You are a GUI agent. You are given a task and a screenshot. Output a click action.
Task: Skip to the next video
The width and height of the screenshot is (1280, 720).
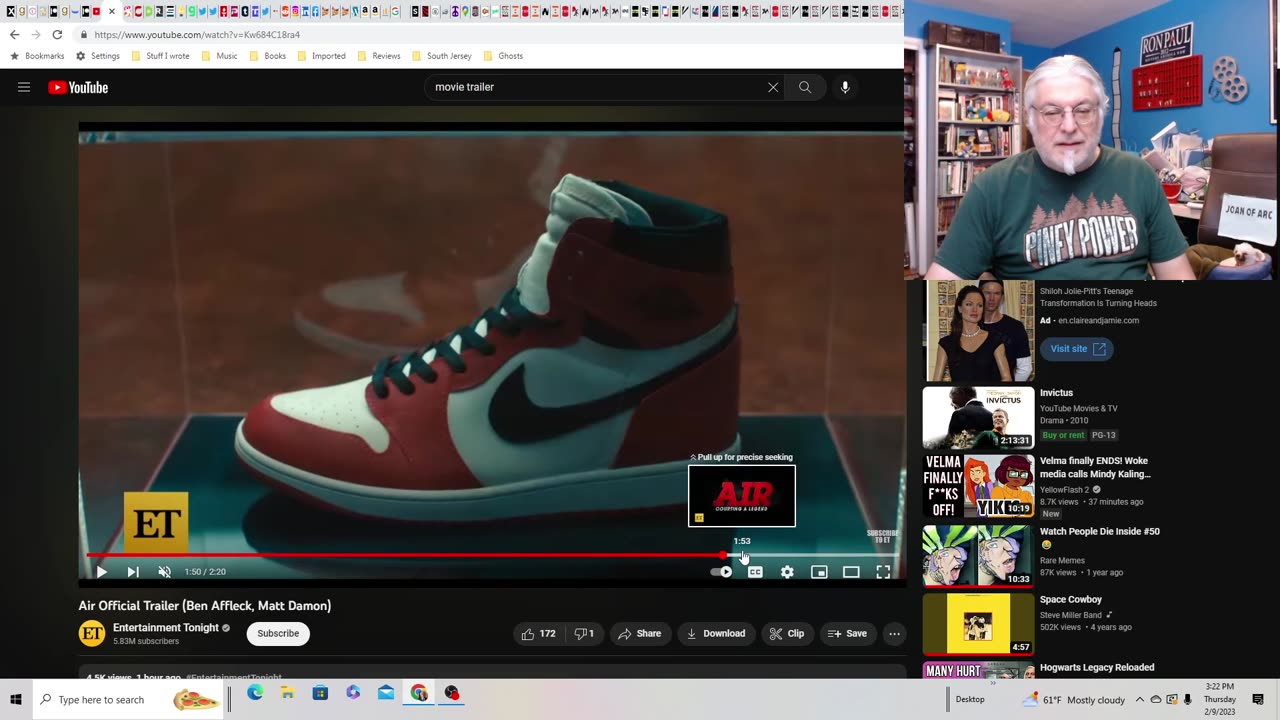point(133,572)
